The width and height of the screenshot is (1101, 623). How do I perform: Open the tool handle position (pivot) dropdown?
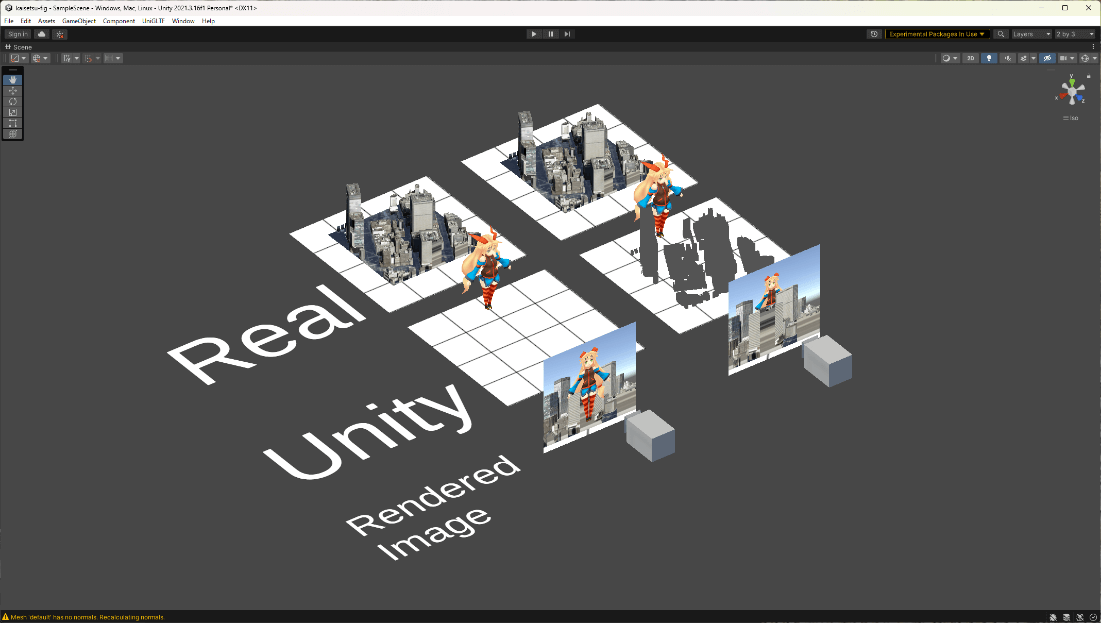[x=19, y=58]
